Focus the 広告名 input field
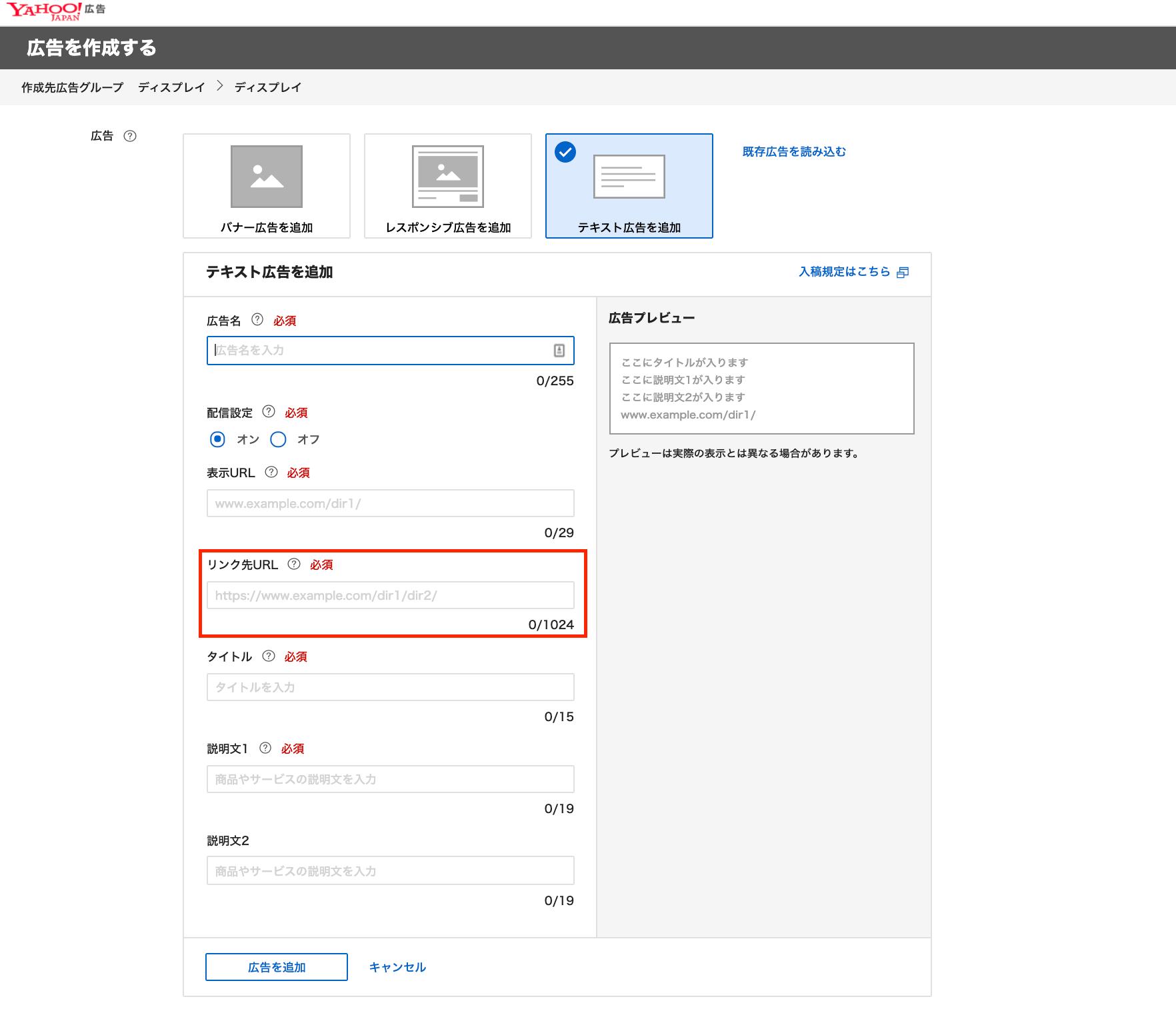The width and height of the screenshot is (1176, 1017). point(391,351)
